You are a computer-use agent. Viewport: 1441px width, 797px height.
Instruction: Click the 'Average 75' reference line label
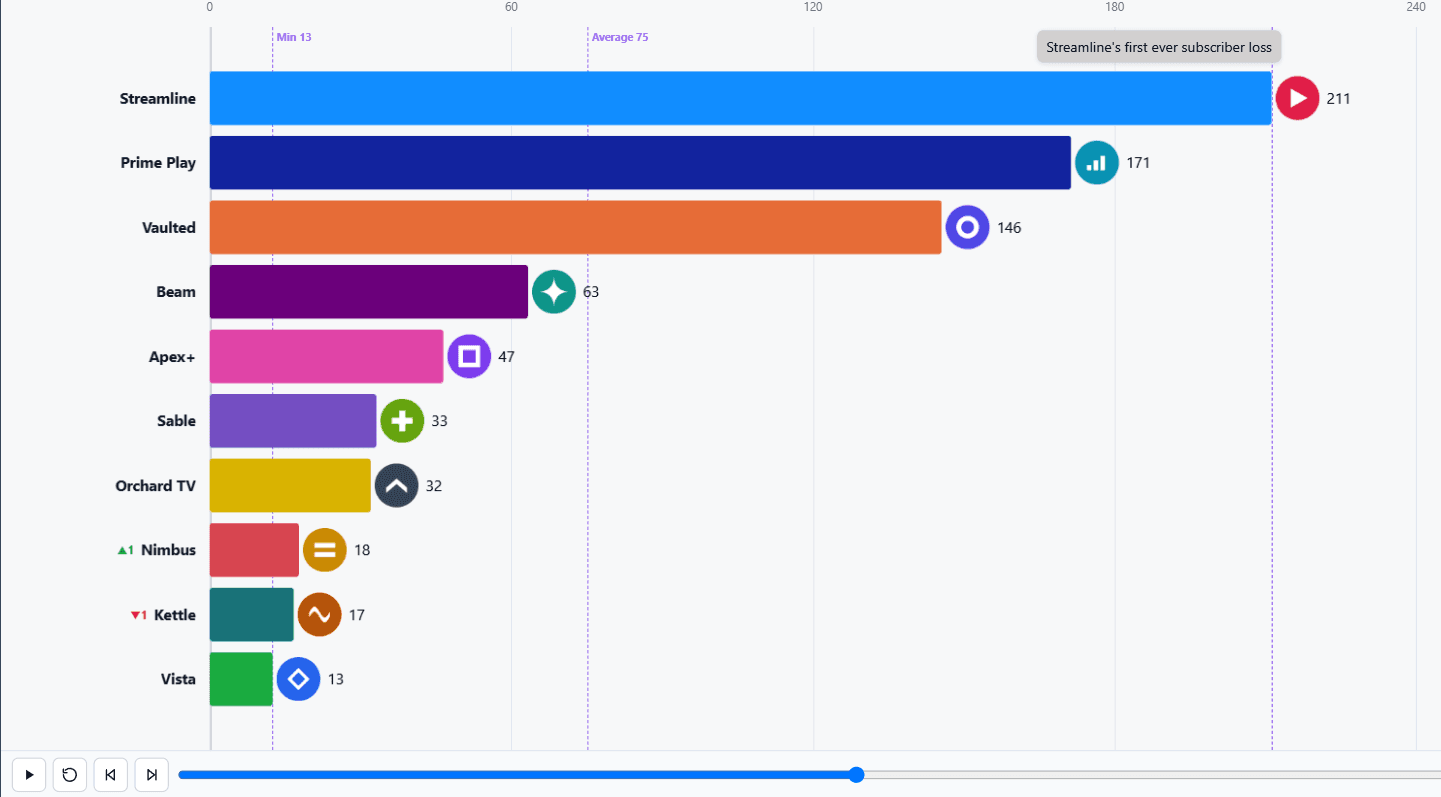coord(620,37)
